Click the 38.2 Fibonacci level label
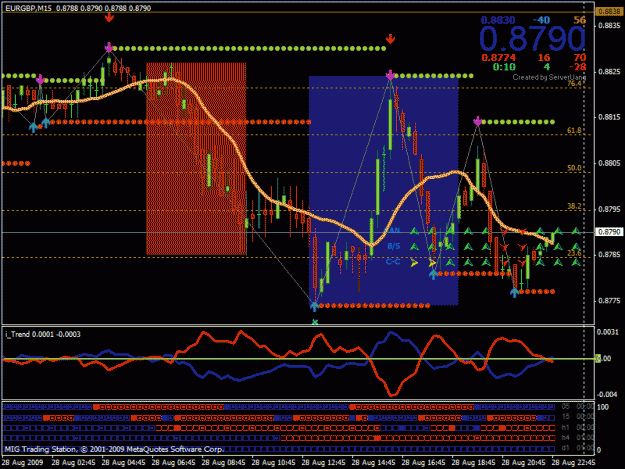625x469 pixels. pos(574,206)
